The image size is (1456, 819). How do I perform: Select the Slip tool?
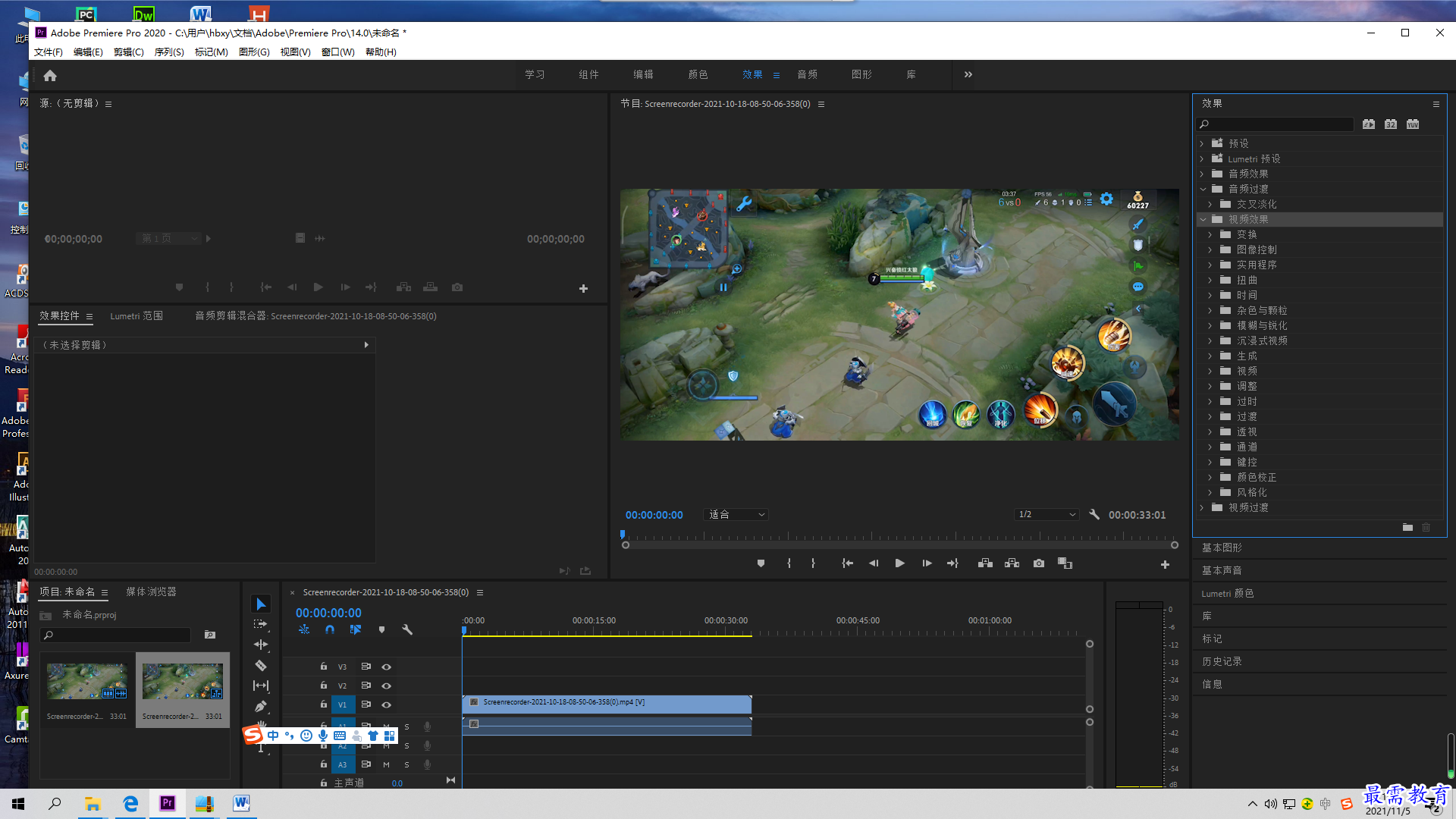tap(261, 686)
